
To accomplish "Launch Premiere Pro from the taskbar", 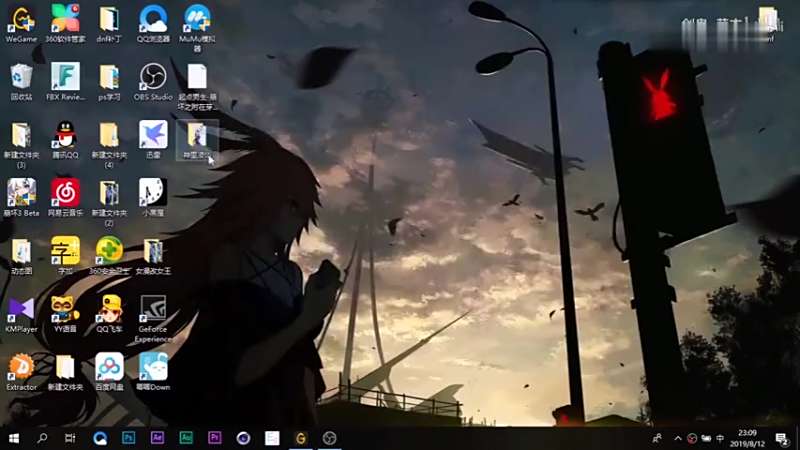I will tap(214, 438).
